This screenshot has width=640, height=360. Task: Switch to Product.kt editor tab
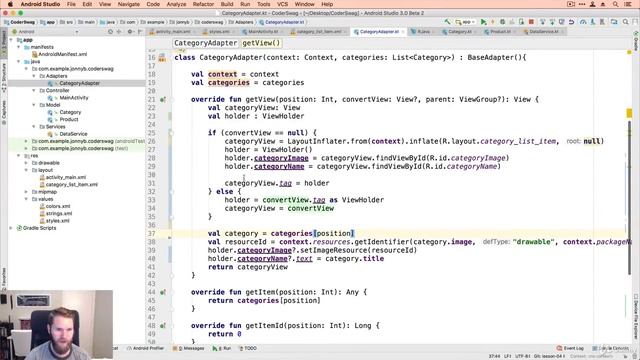pos(500,32)
